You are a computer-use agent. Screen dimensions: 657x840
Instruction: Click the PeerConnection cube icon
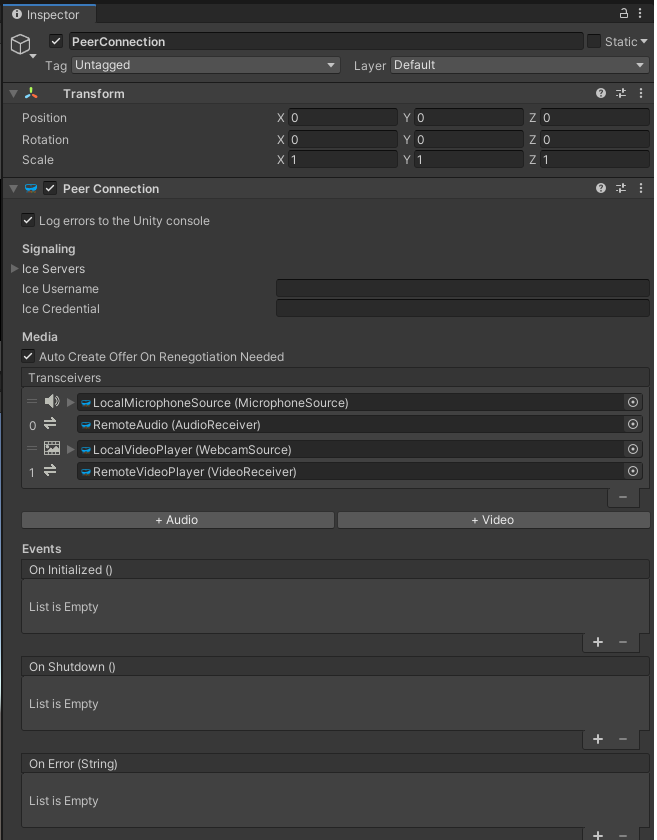21,41
